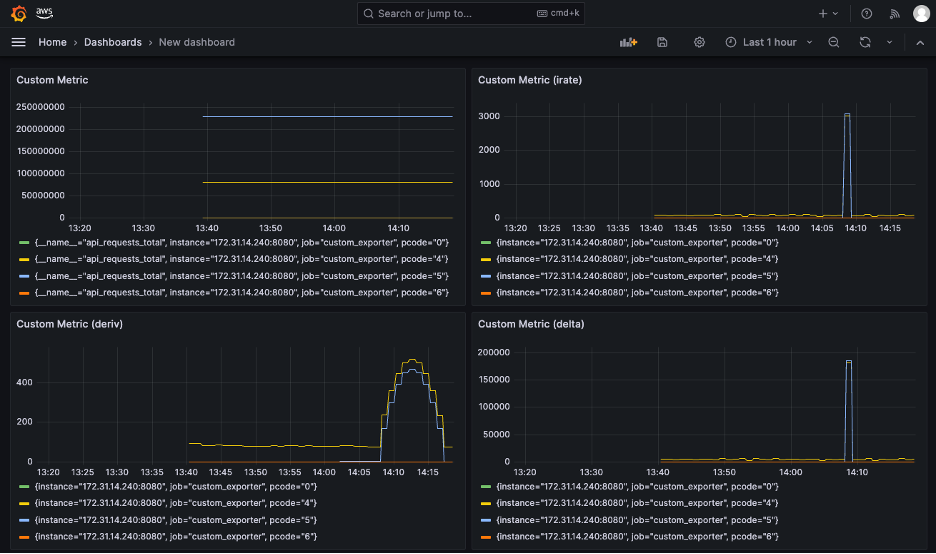Open the user profile avatar

921,14
